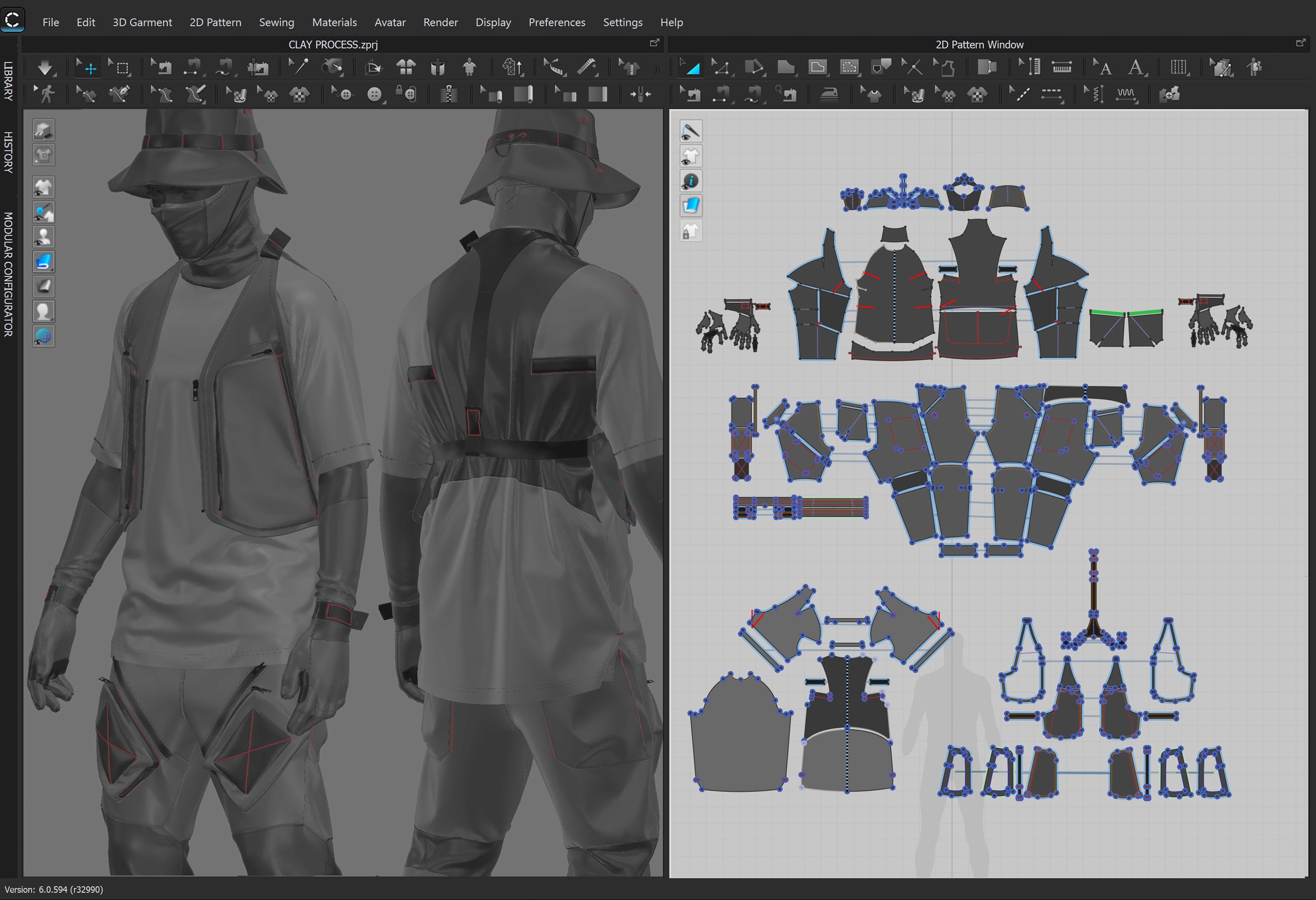This screenshot has height=900, width=1316.
Task: Choose the Button tool icon
Action: click(x=374, y=94)
